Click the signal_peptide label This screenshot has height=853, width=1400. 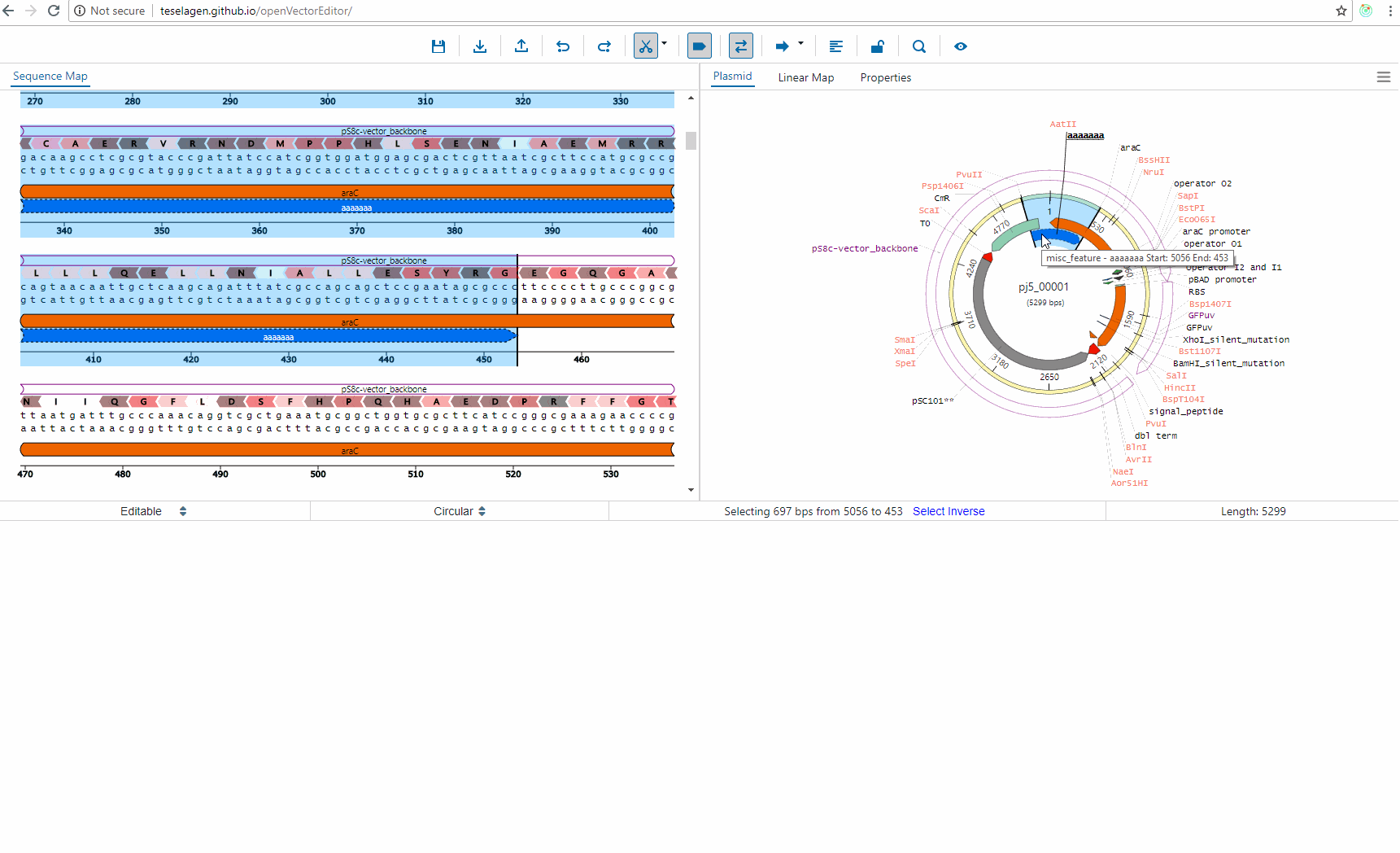(1185, 412)
